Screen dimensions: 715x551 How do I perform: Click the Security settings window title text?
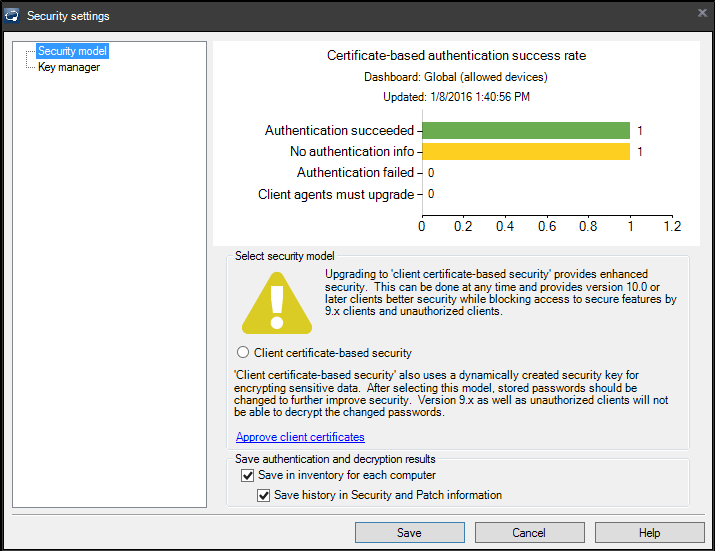pos(68,16)
